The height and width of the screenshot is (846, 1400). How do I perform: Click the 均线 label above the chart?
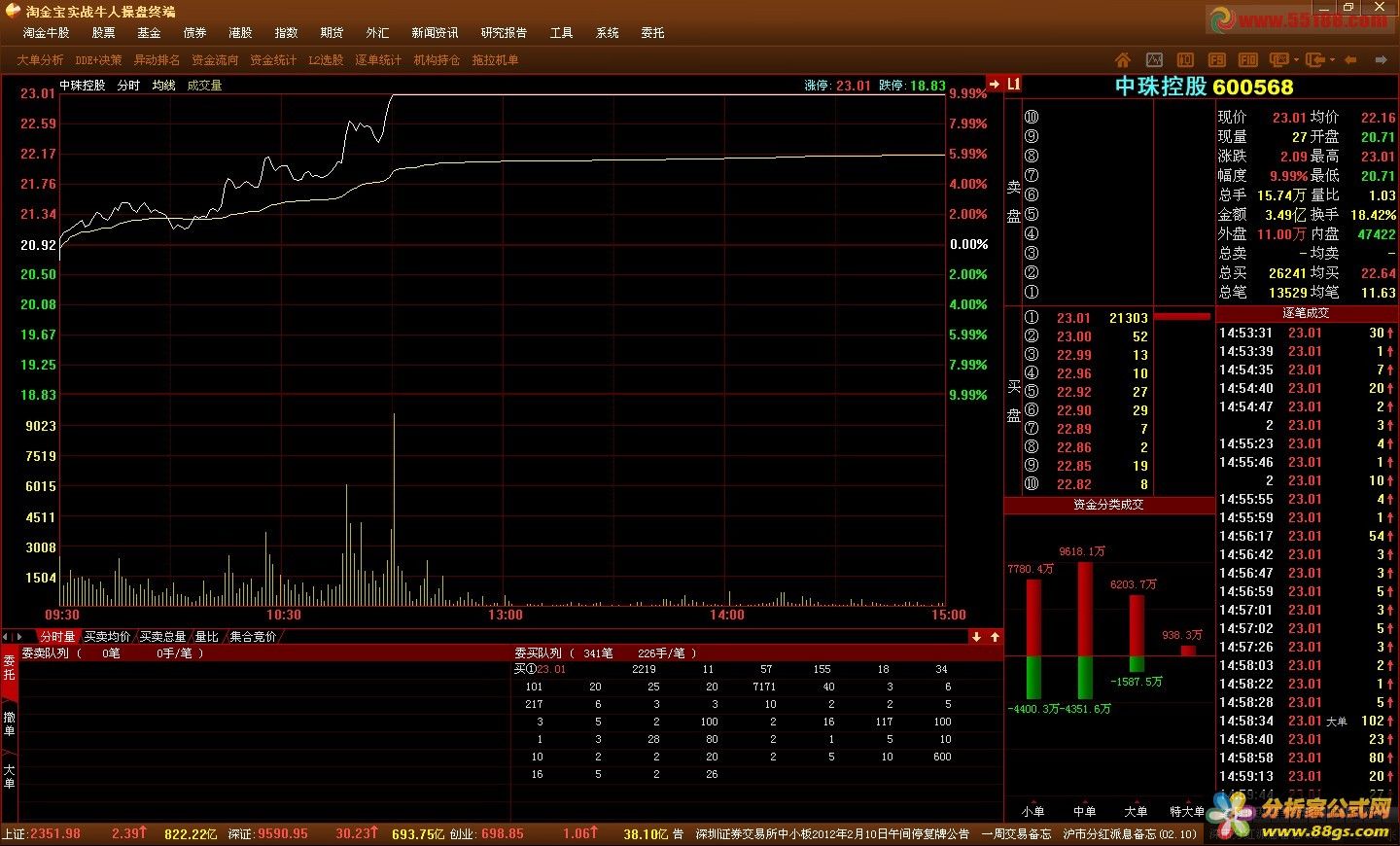click(x=164, y=86)
